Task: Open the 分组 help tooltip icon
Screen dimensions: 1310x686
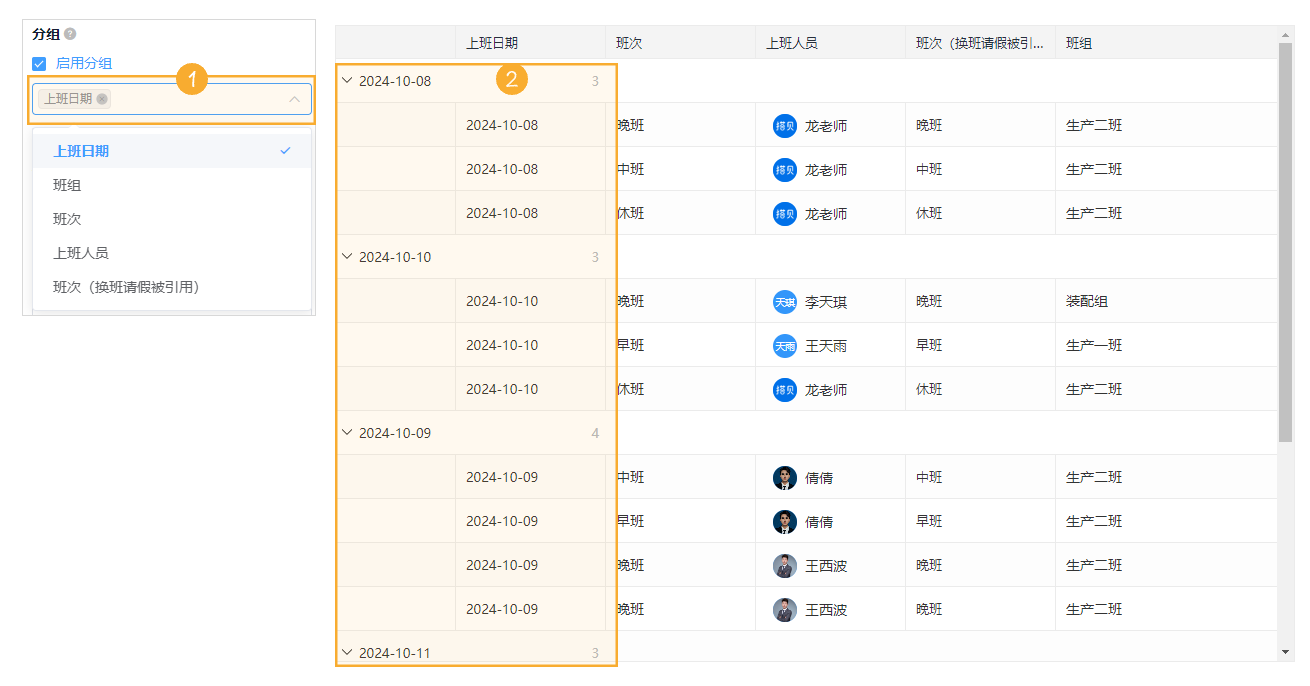Action: [68, 33]
